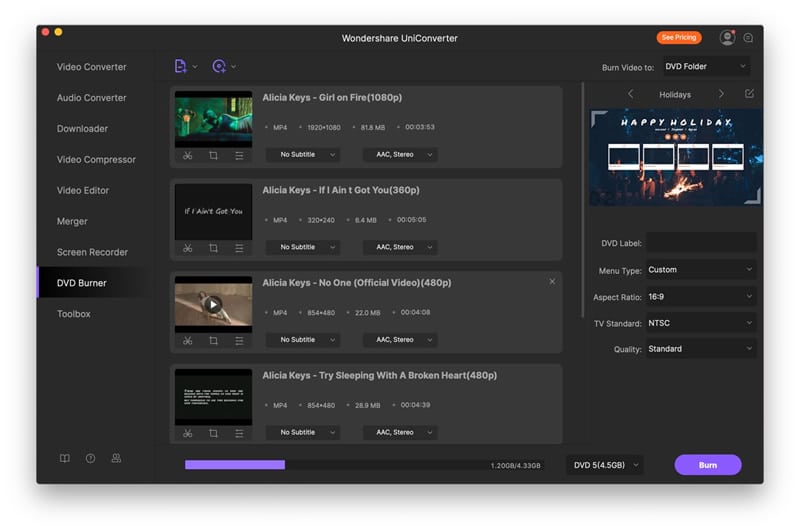Open subtitle dropdown for If I Ain't Got You
800x532 pixels.
point(303,247)
